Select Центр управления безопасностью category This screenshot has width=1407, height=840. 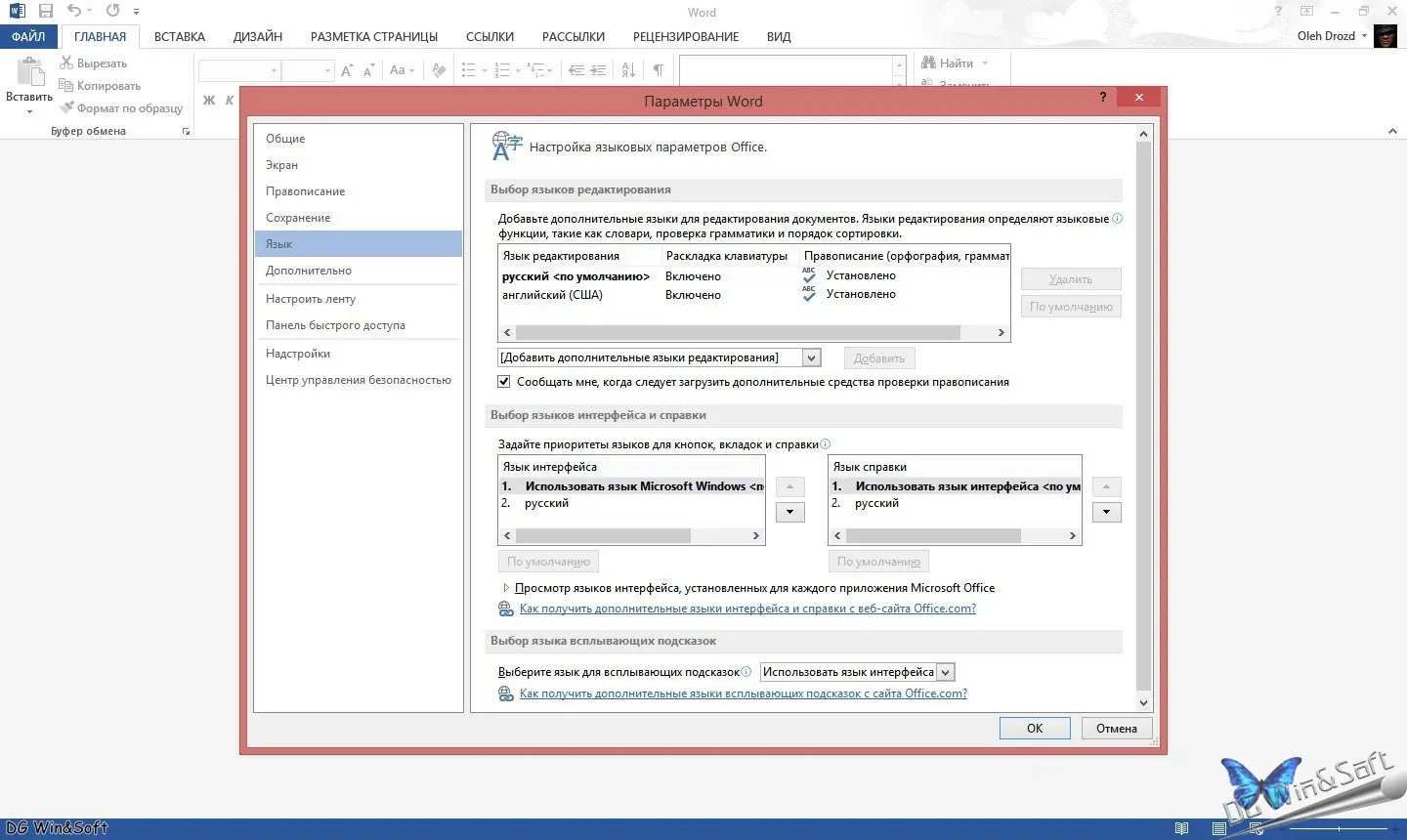(x=358, y=380)
